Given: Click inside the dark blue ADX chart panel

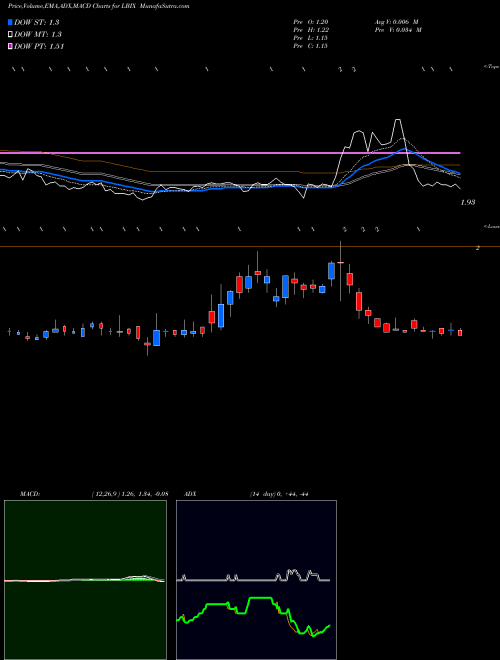Looking at the screenshot, I should [256, 580].
